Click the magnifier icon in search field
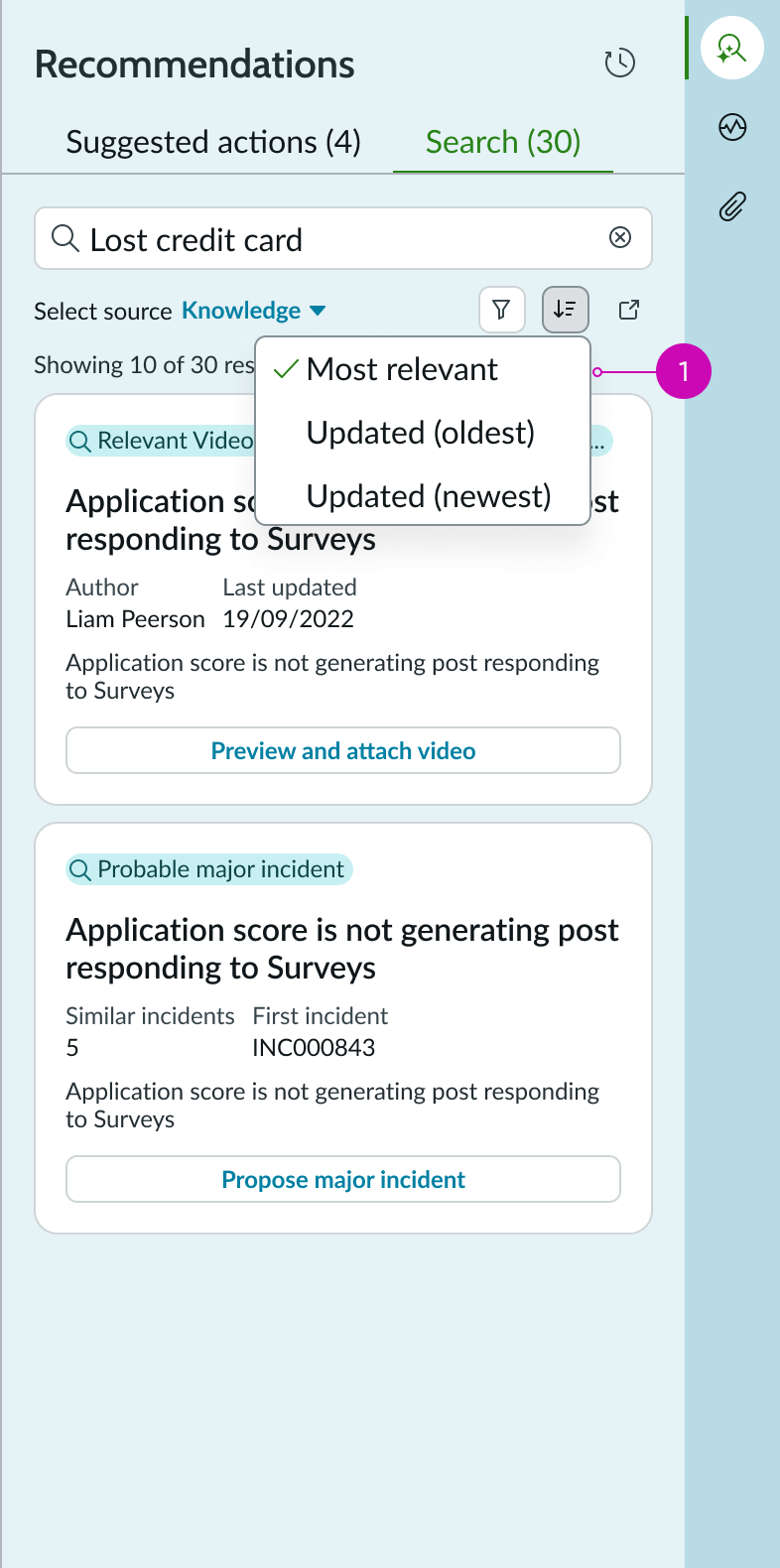Image resolution: width=780 pixels, height=1568 pixels. pos(65,238)
